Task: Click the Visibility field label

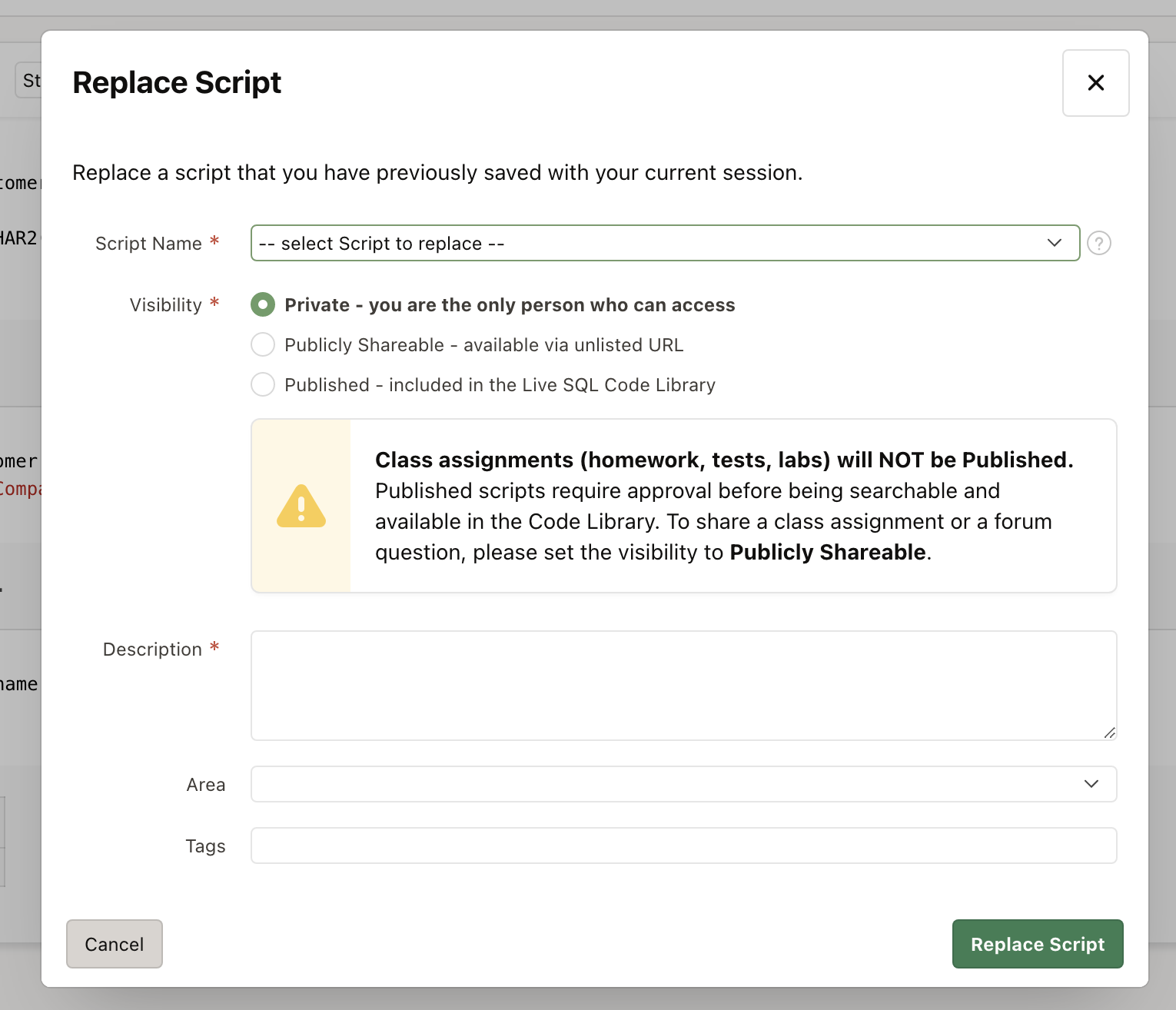Action: 165,305
